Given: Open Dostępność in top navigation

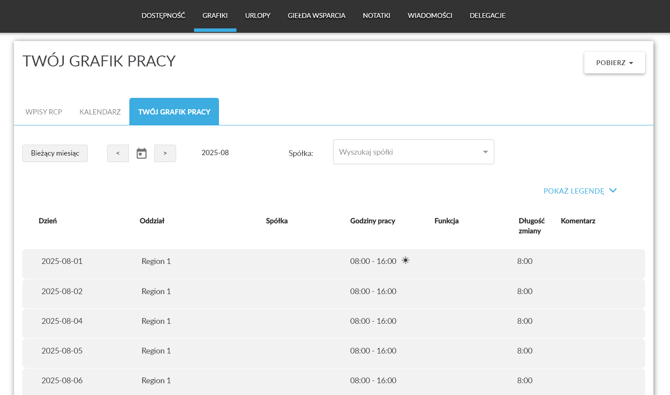Looking at the screenshot, I should (163, 16).
